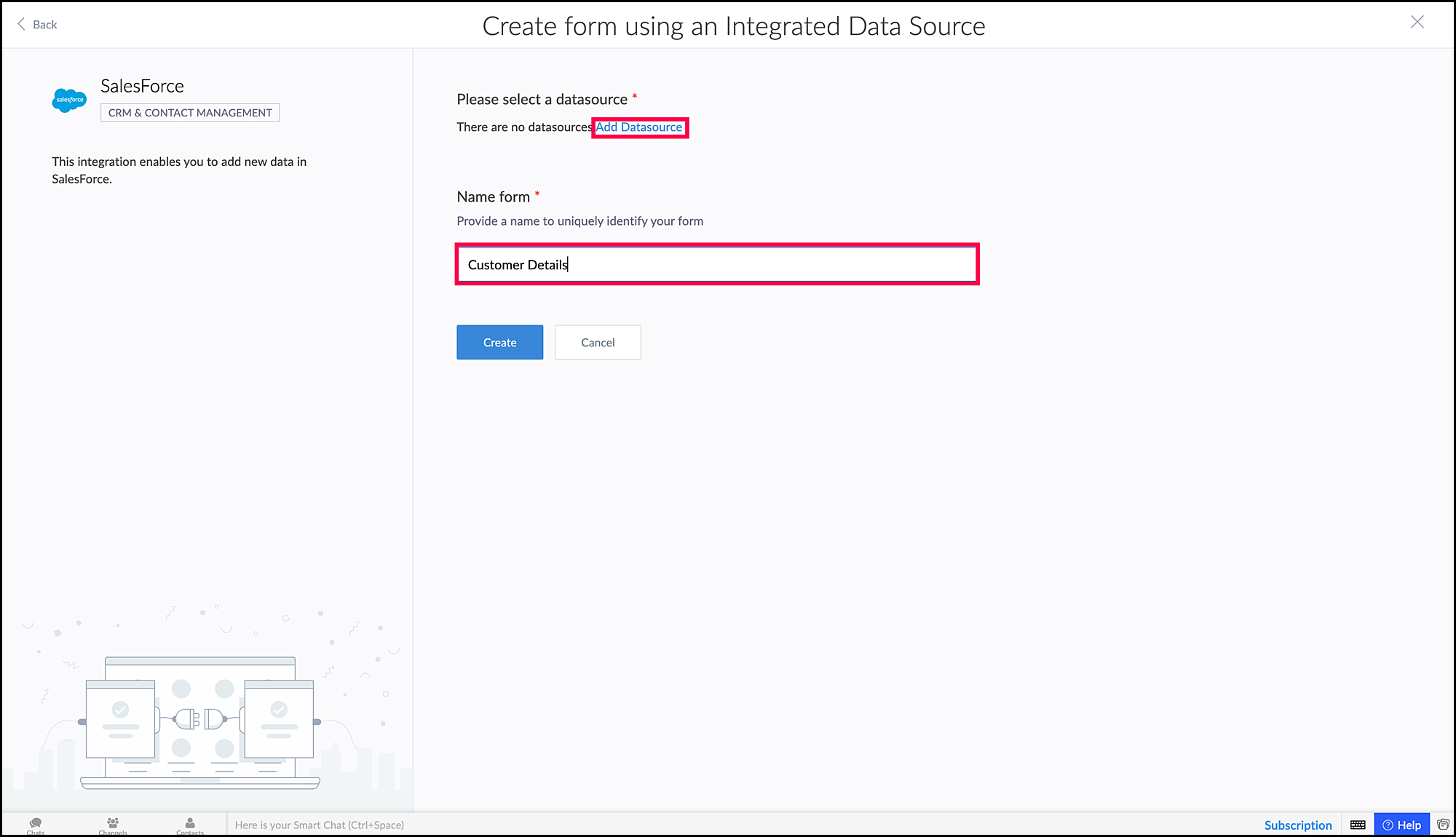Open Contacts from the bottom bar

click(190, 825)
